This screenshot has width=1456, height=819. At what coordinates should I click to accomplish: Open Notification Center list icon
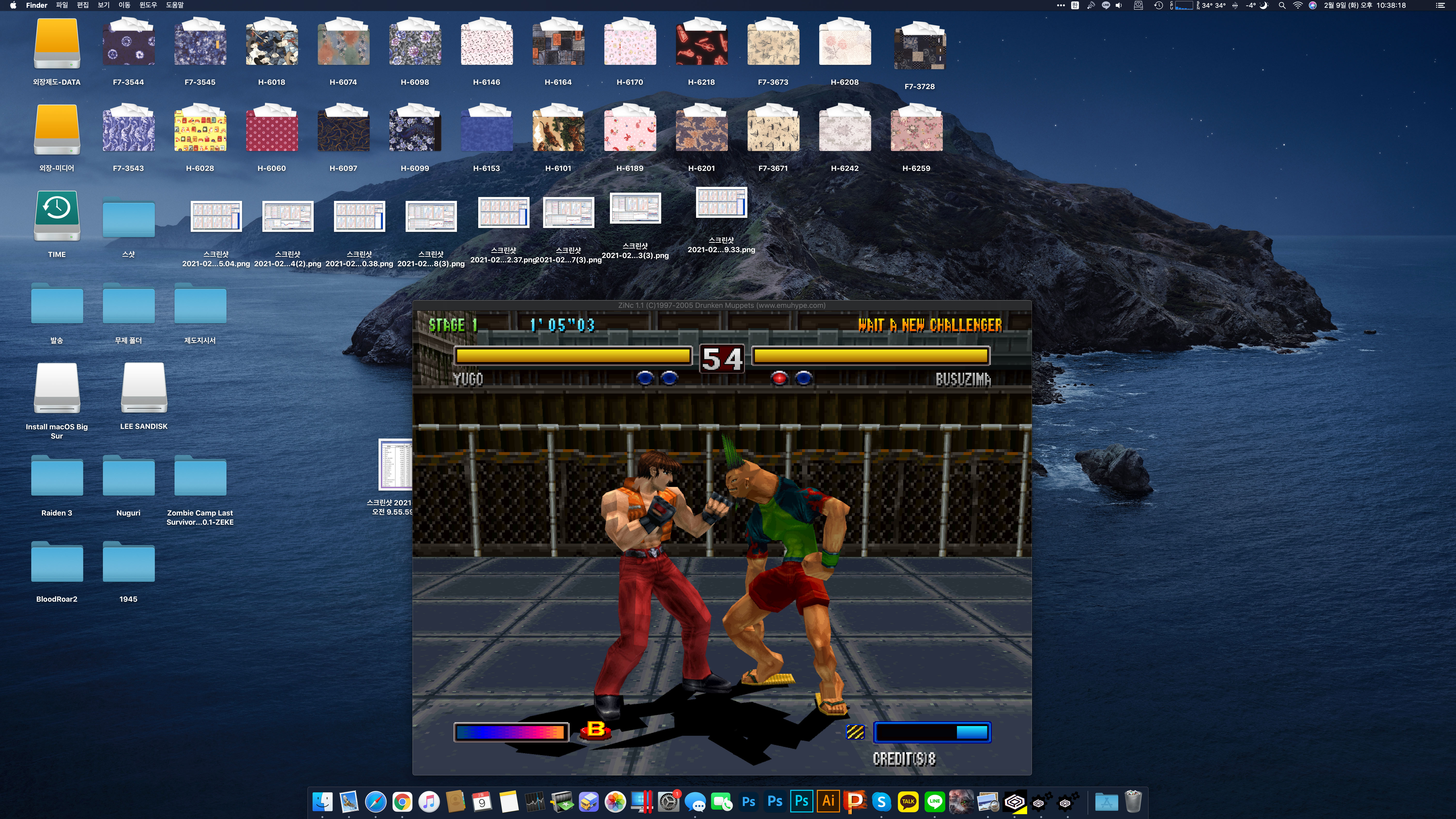pyautogui.click(x=1440, y=5)
